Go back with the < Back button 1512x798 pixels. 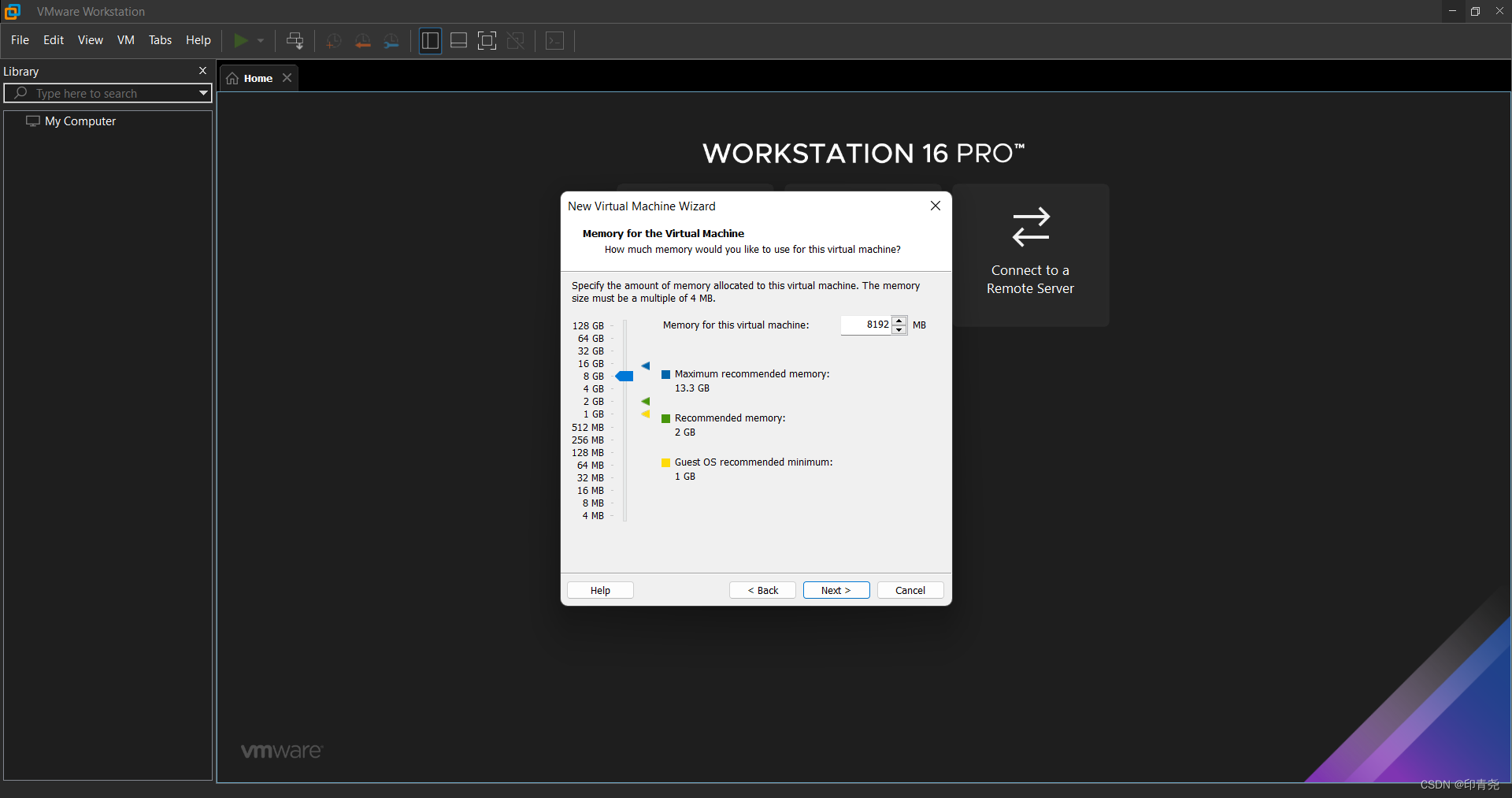coord(762,590)
